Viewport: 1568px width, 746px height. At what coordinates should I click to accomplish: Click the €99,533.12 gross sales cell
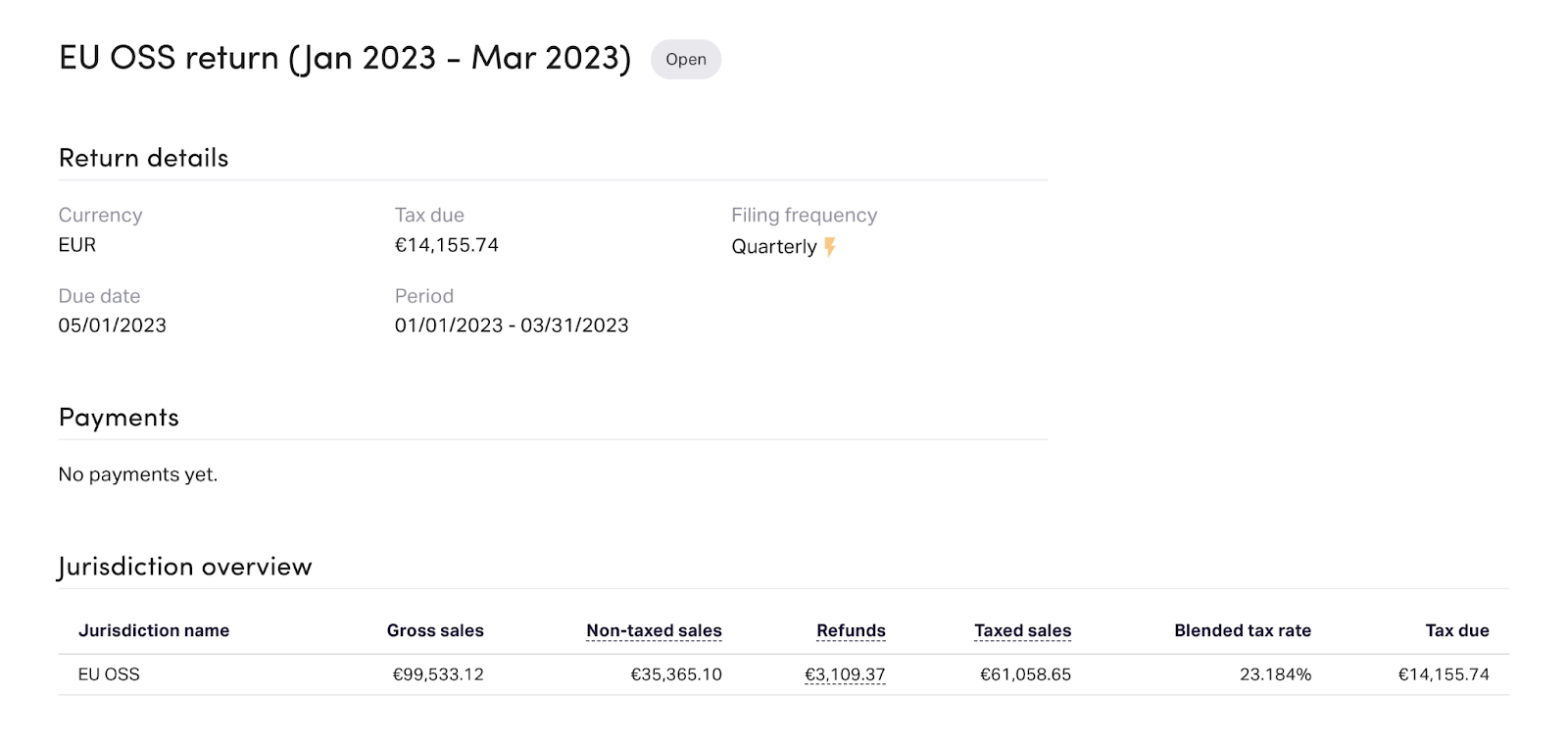coord(438,674)
